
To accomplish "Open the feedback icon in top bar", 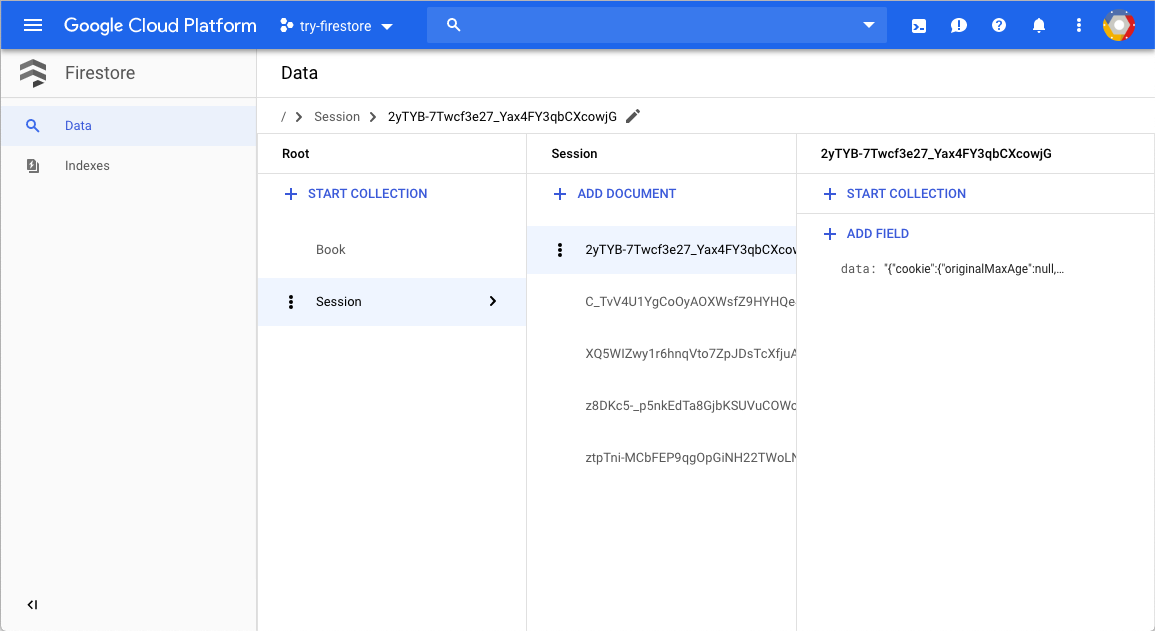I will point(958,25).
